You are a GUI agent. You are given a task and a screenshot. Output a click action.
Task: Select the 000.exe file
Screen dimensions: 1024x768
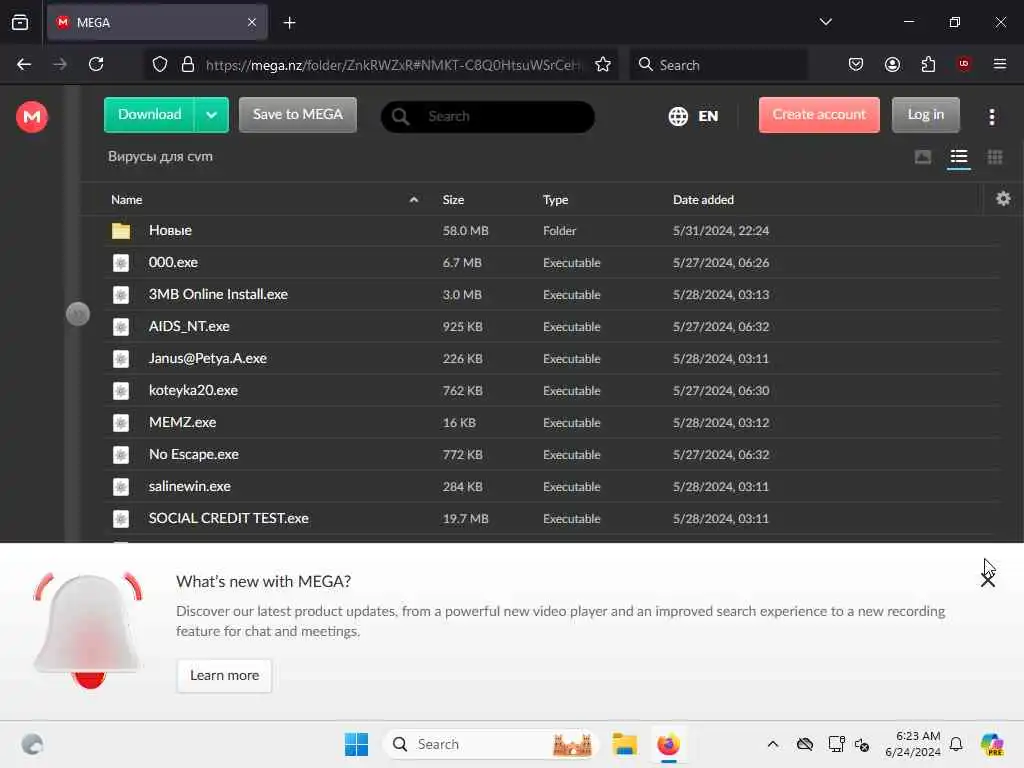[x=552, y=263]
